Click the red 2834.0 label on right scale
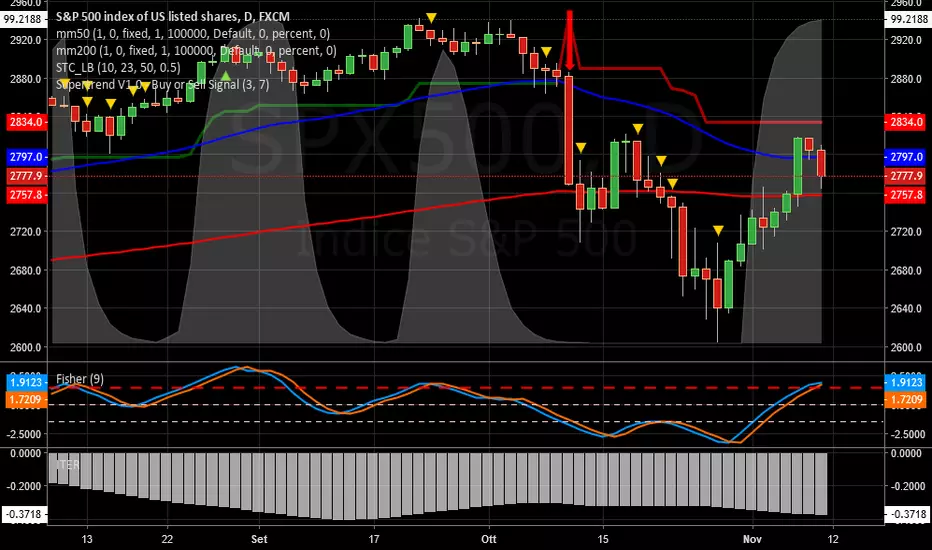 906,122
